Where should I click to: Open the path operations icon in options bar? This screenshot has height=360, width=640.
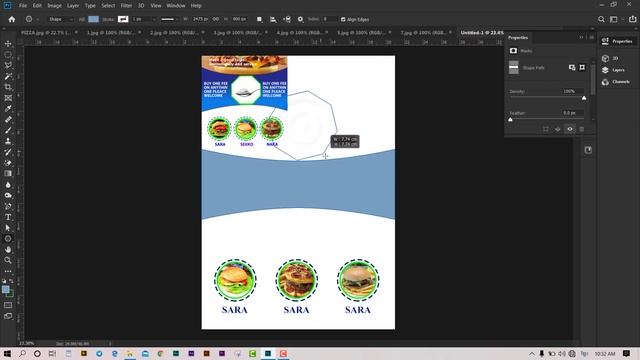tap(259, 19)
